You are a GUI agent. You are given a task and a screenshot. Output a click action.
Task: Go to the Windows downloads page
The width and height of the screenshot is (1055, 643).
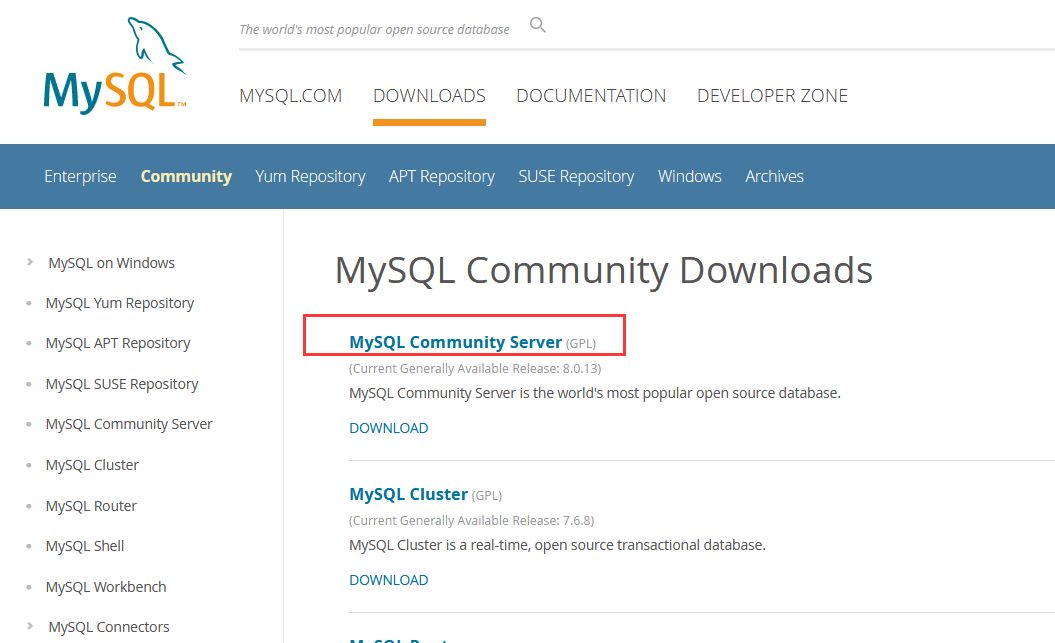tap(689, 176)
